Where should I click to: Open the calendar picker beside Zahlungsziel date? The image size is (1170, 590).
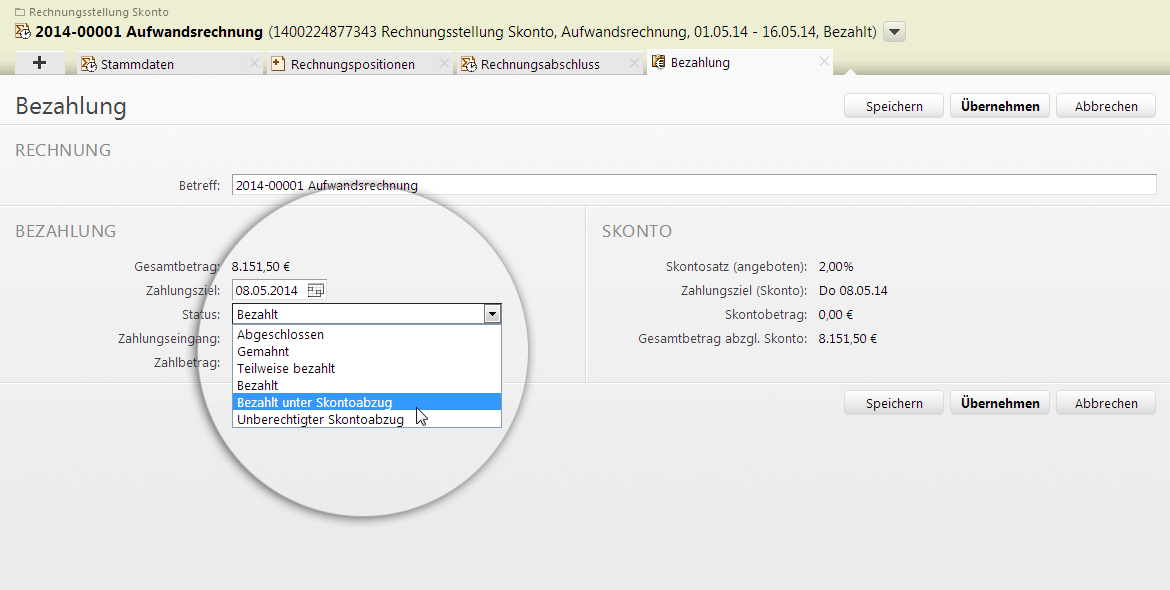(x=315, y=291)
